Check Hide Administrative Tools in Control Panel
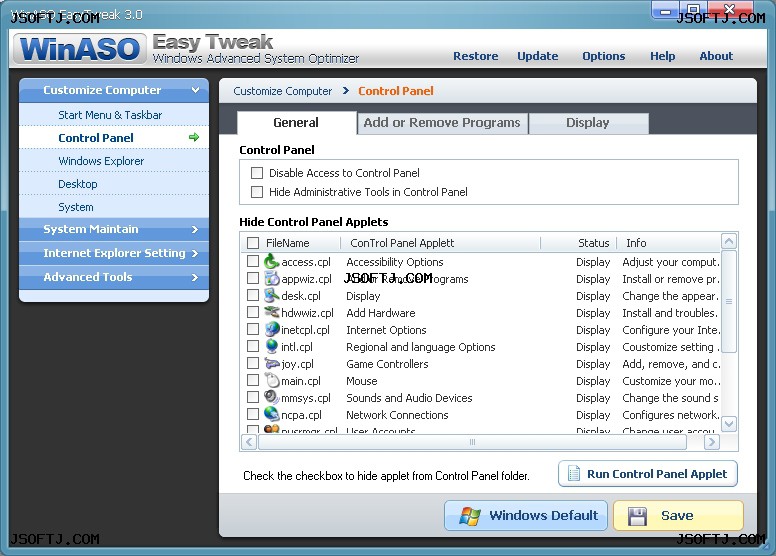Viewport: 776px width, 556px height. [x=257, y=192]
